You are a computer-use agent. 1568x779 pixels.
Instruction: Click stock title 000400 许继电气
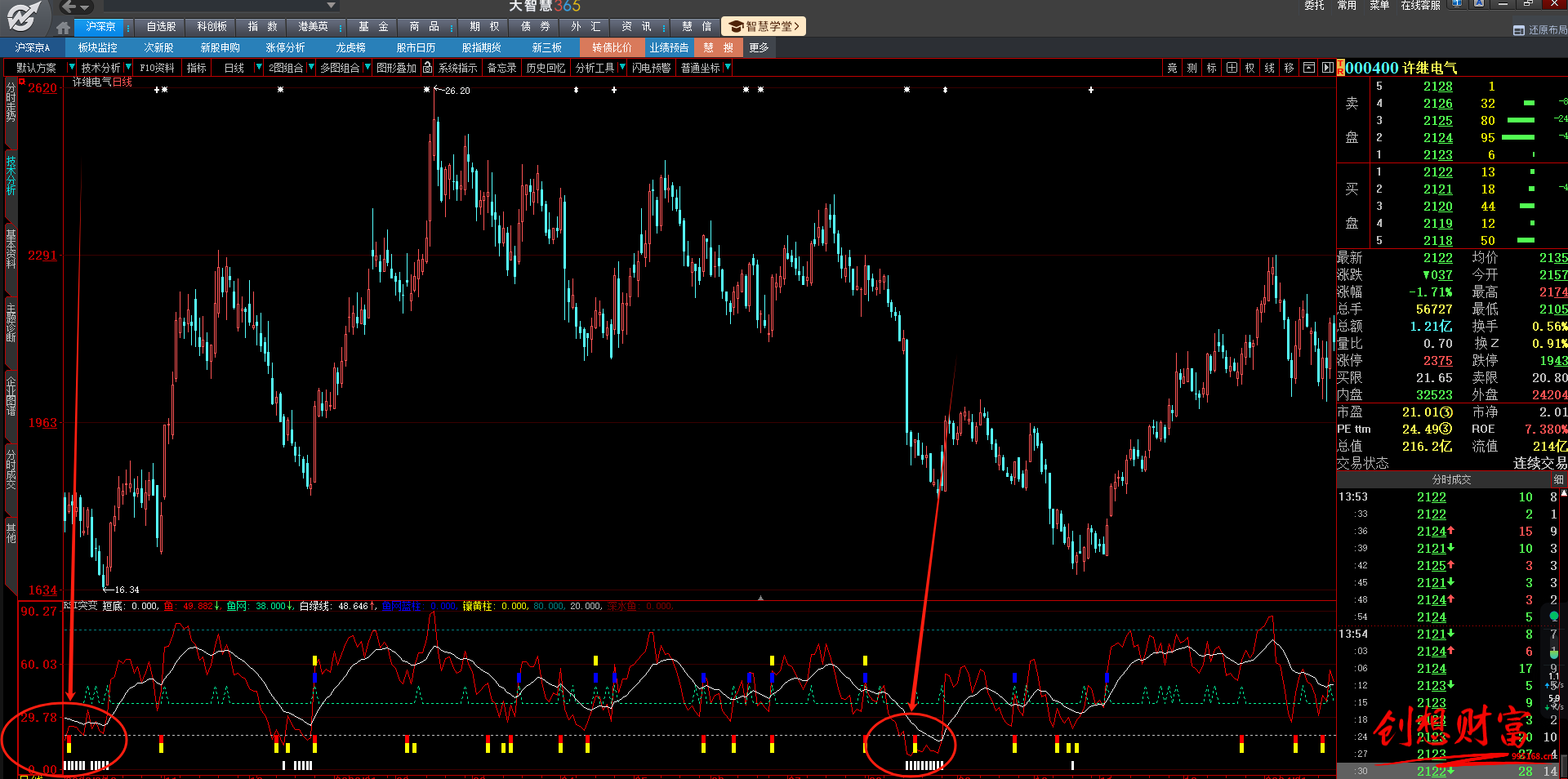[x=1401, y=68]
